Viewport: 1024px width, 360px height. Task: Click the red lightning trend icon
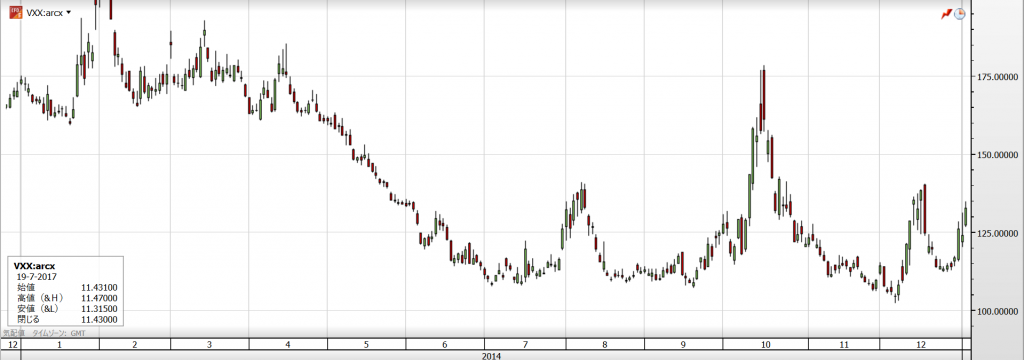[x=946, y=14]
